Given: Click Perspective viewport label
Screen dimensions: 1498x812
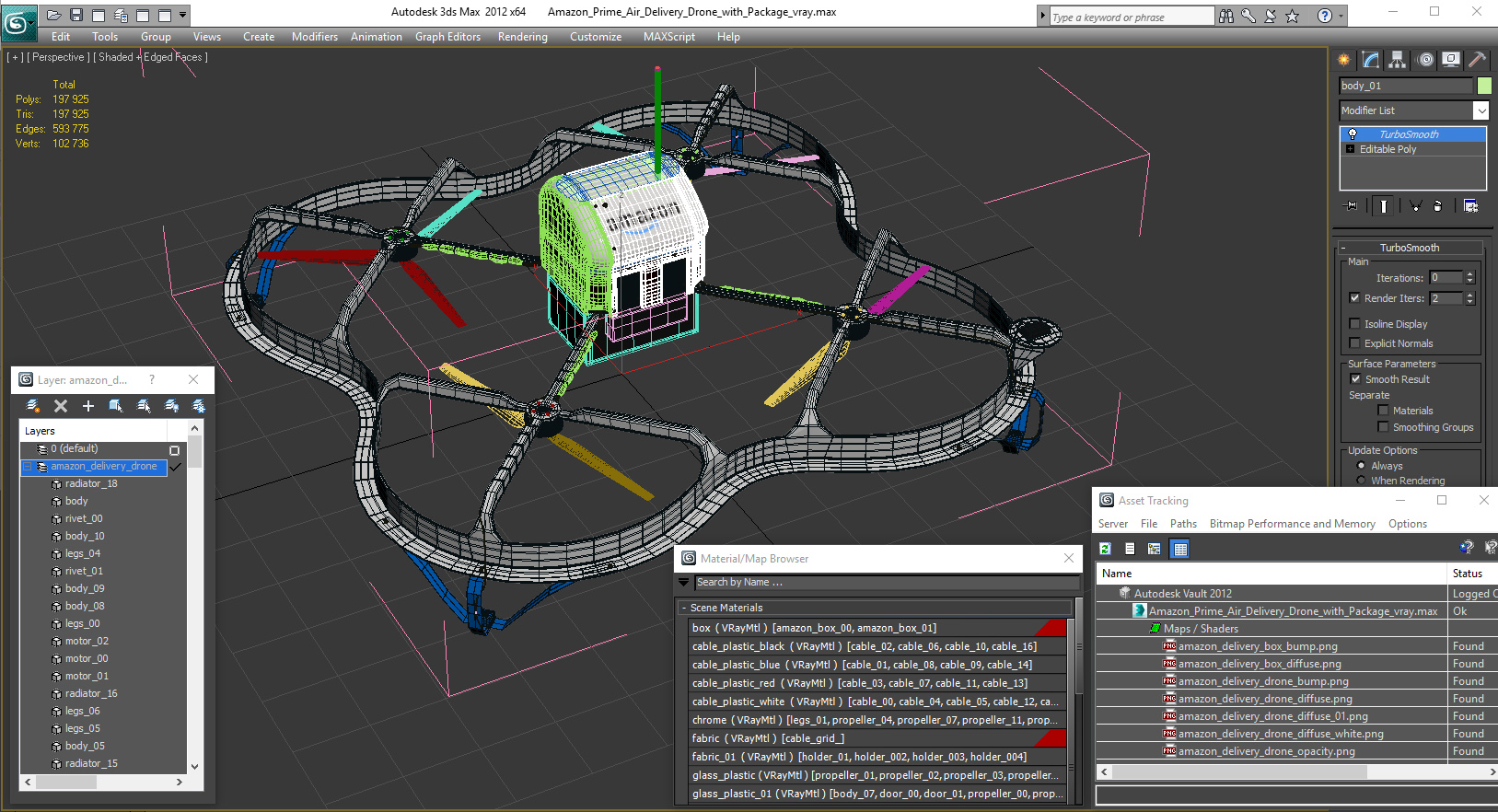Looking at the screenshot, I should point(59,57).
